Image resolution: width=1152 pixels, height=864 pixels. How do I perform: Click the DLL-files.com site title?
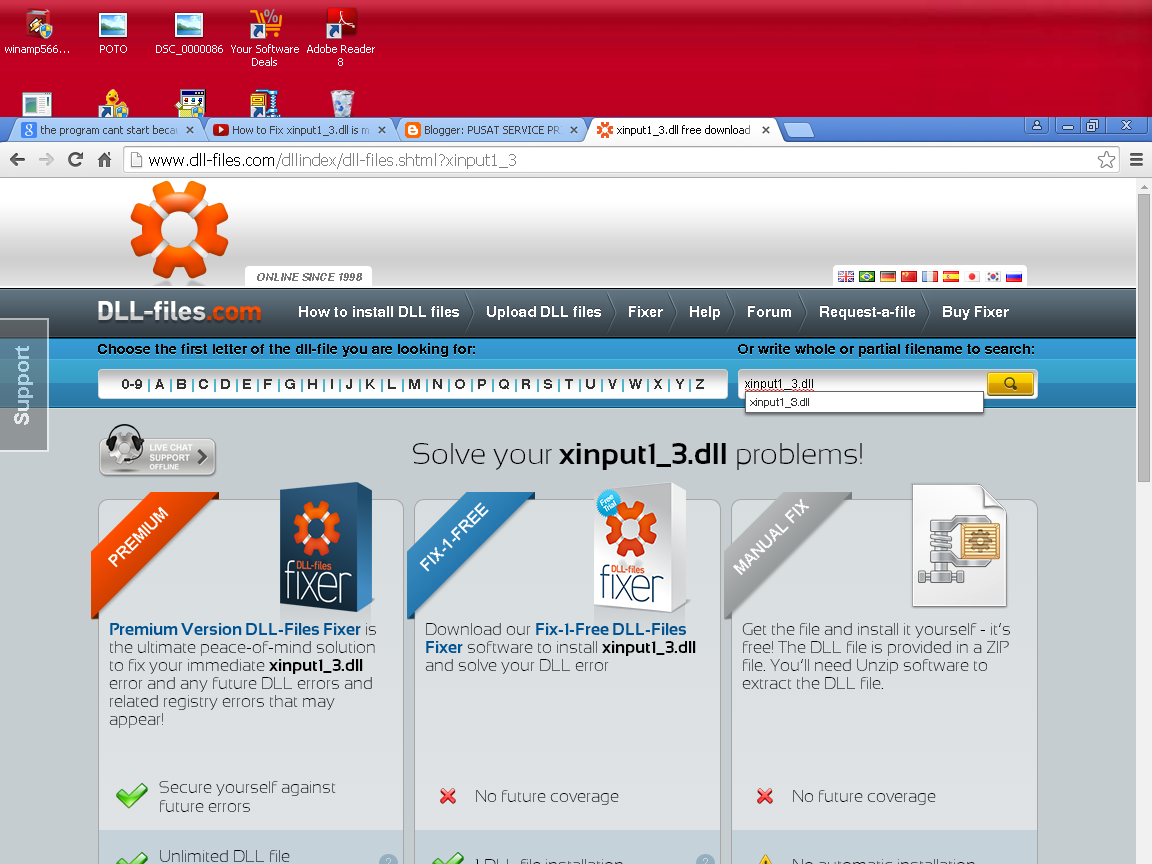click(179, 312)
